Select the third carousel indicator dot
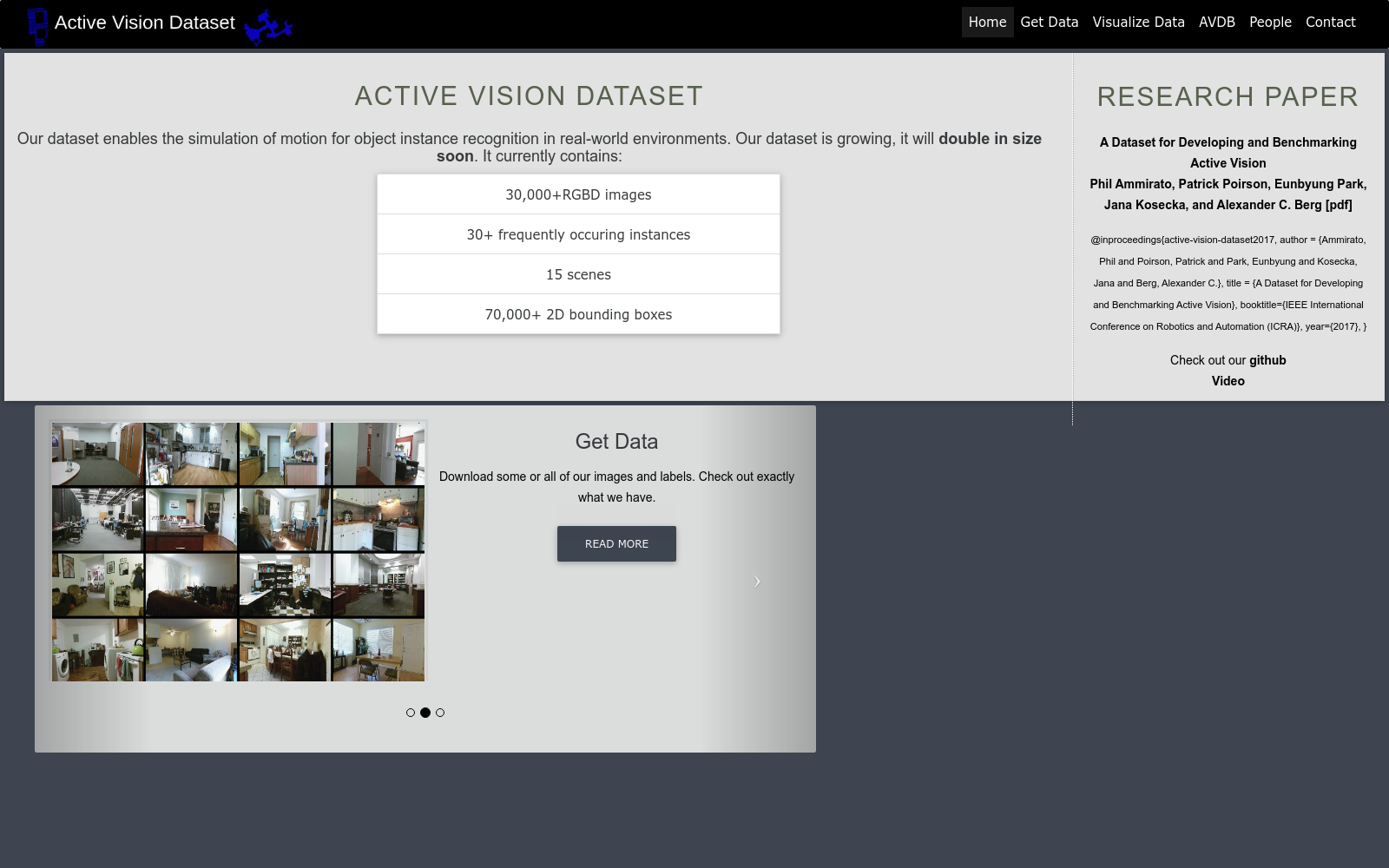 [x=440, y=713]
